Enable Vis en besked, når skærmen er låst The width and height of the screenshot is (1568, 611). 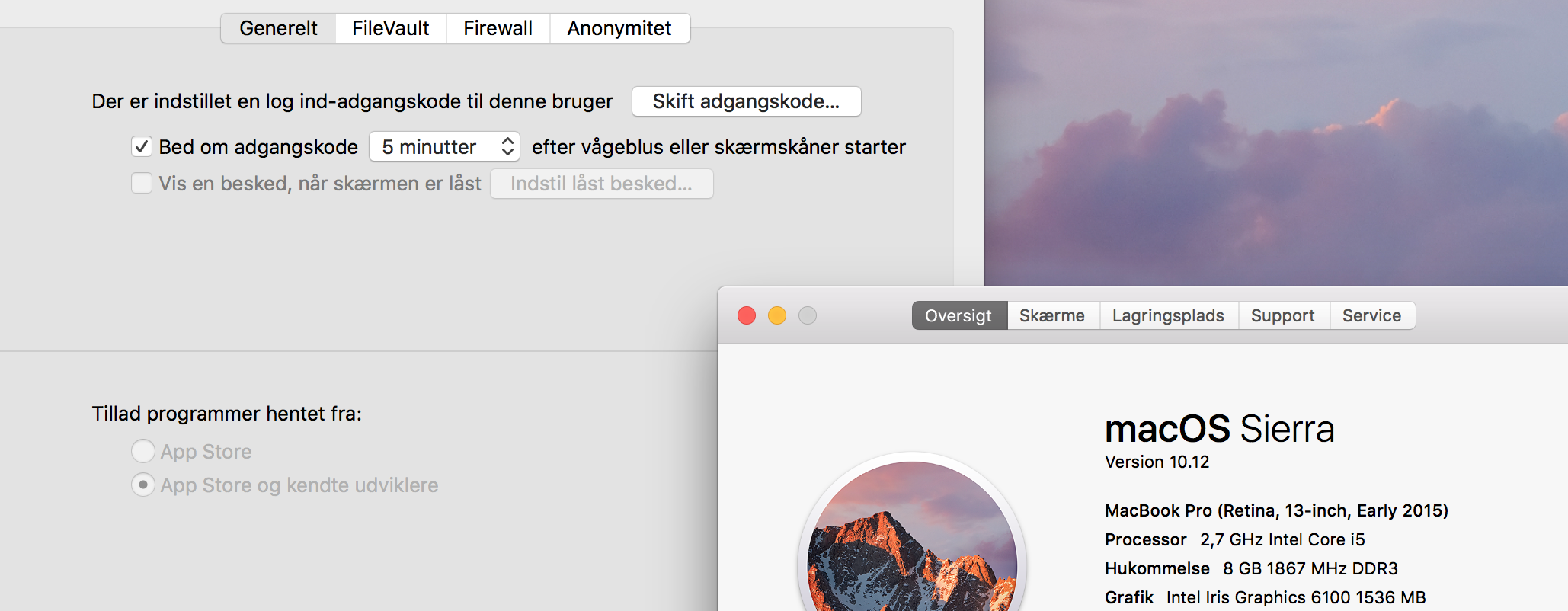click(142, 184)
